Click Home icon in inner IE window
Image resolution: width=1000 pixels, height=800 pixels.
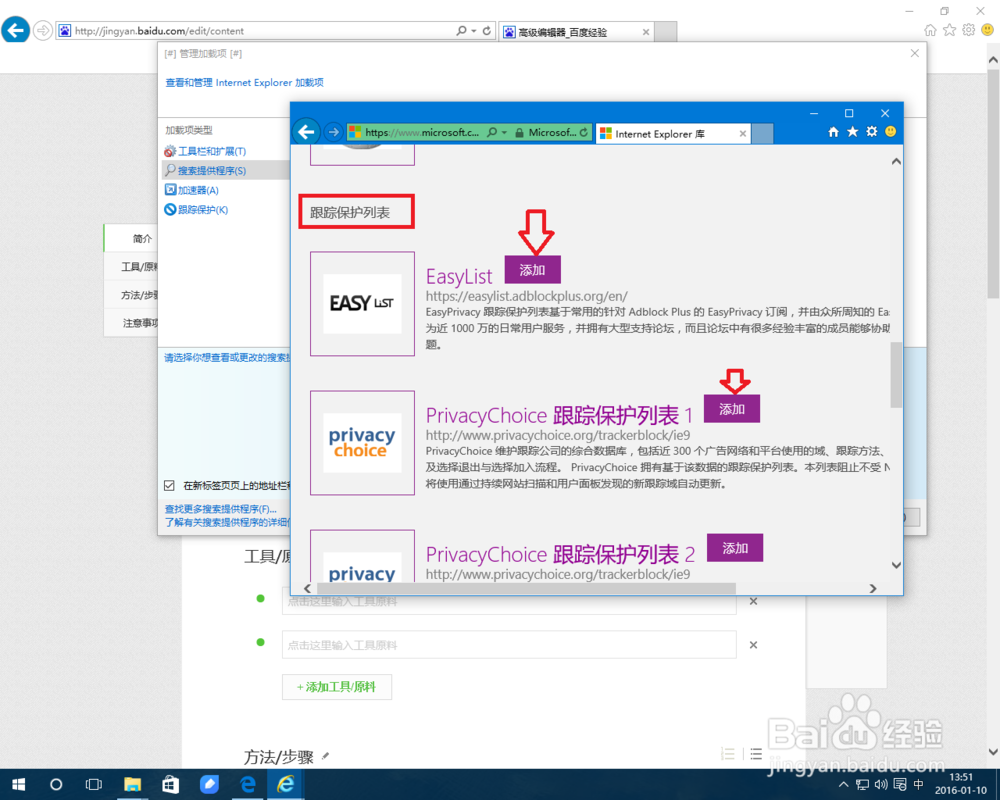tap(833, 132)
